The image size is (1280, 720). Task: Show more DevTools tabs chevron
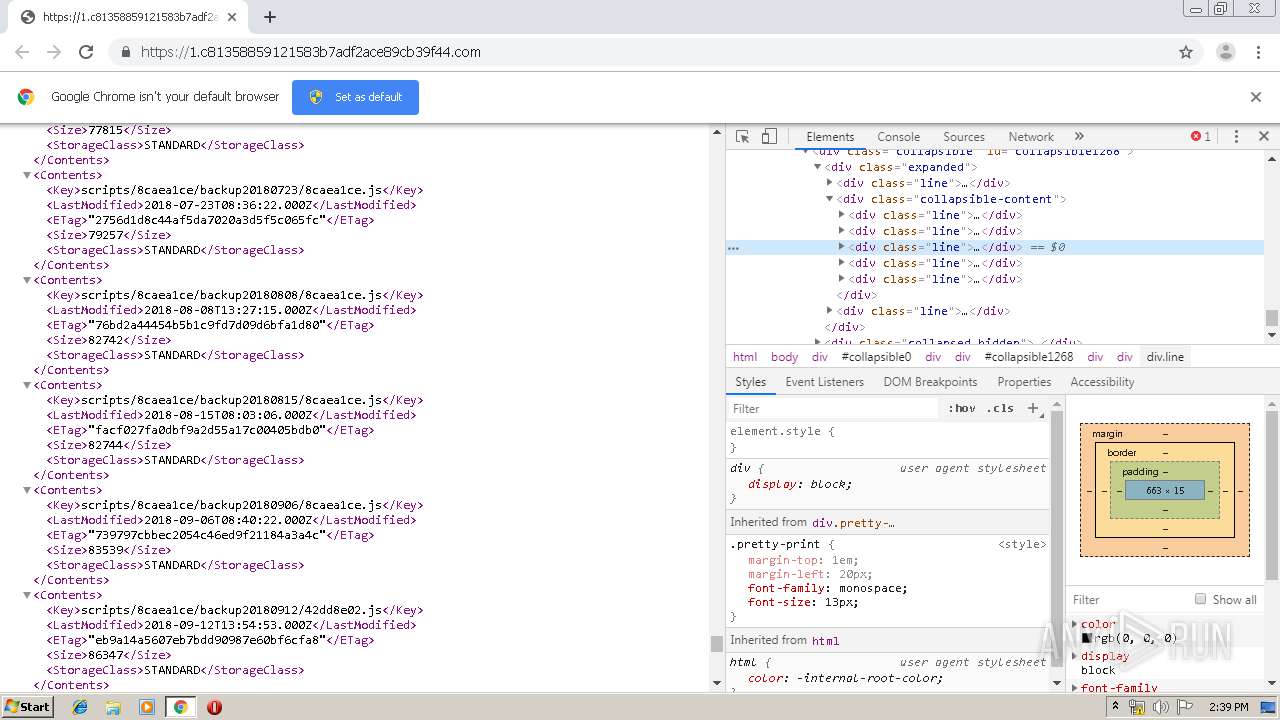coord(1079,137)
